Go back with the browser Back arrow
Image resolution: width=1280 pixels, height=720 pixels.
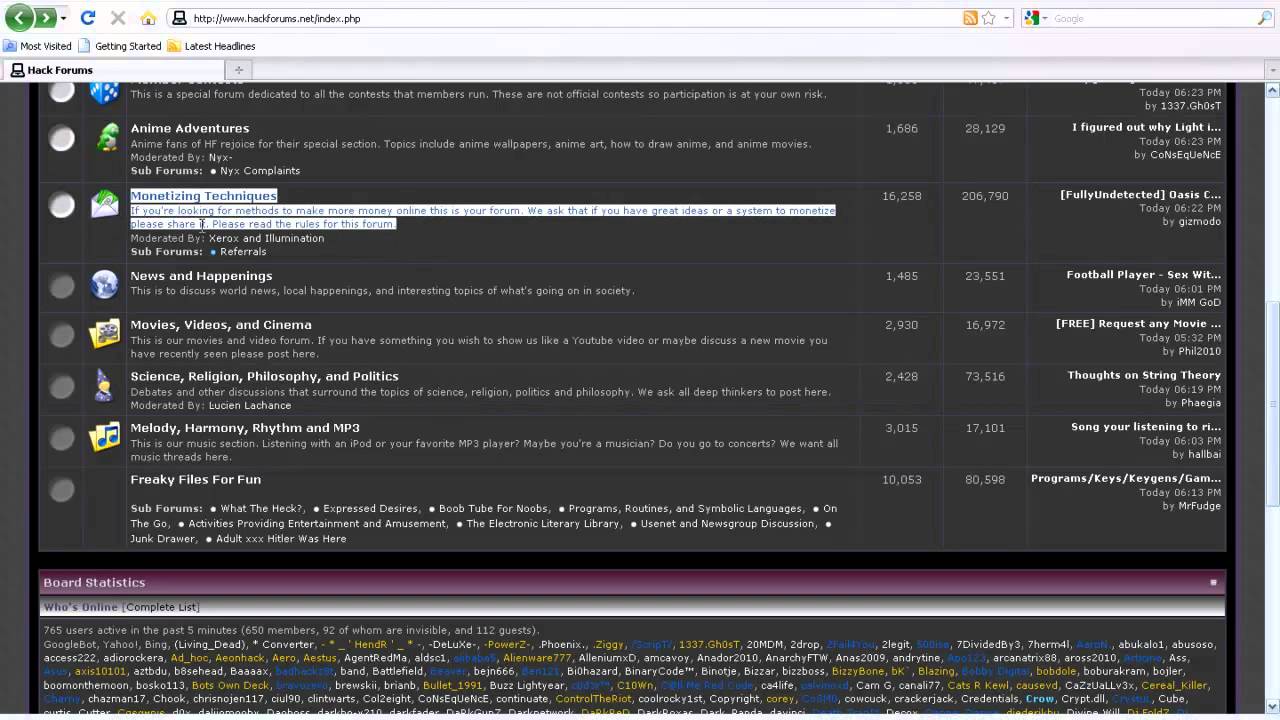pyautogui.click(x=19, y=18)
